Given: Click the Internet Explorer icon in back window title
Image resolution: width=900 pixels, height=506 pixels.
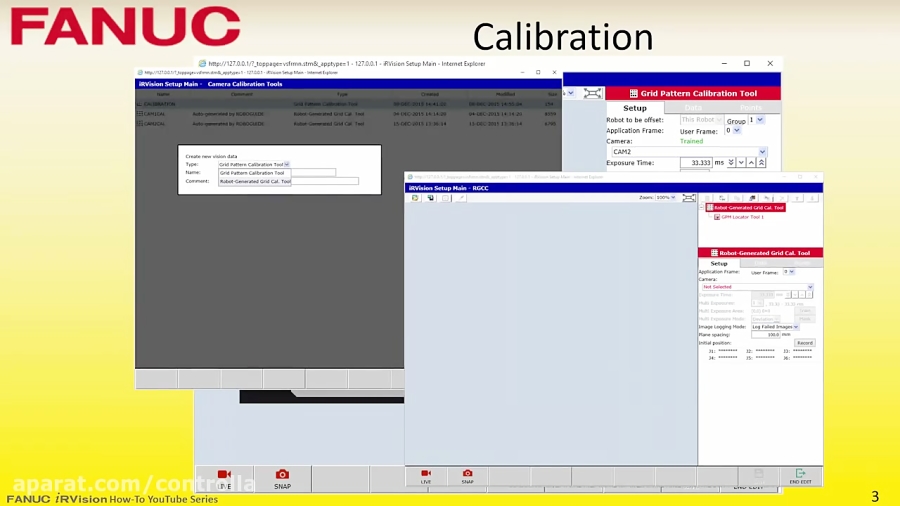Looking at the screenshot, I should click(202, 64).
